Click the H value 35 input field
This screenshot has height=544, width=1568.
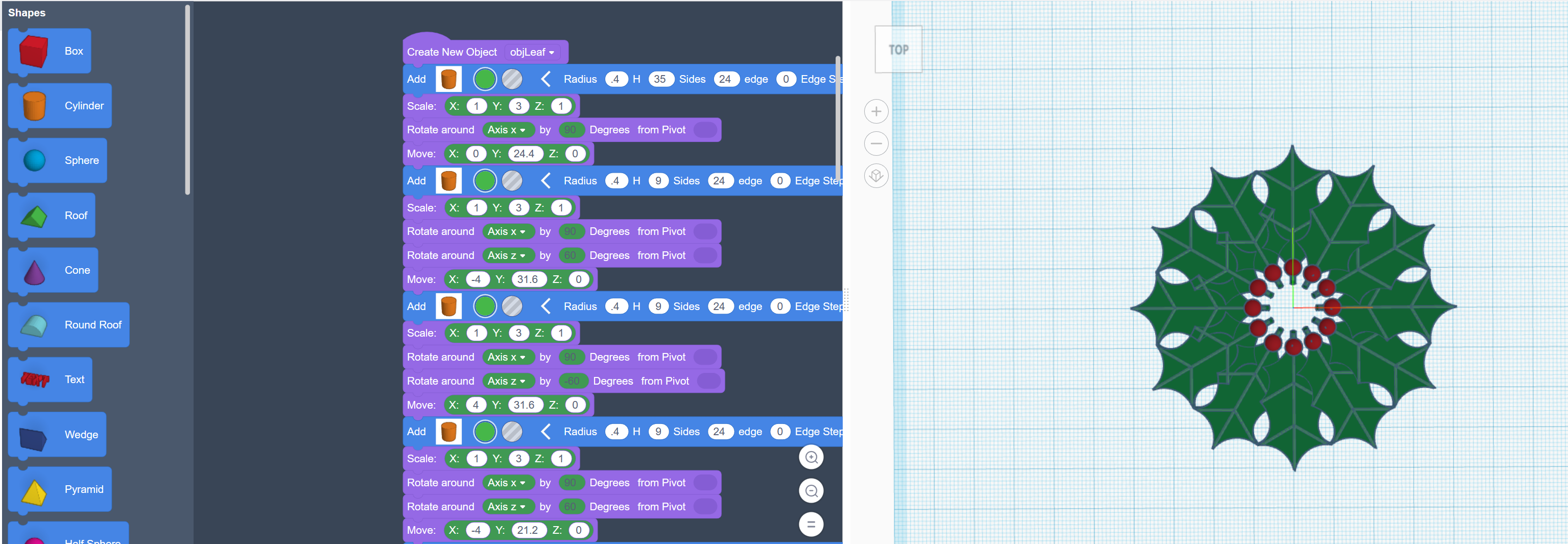(659, 79)
